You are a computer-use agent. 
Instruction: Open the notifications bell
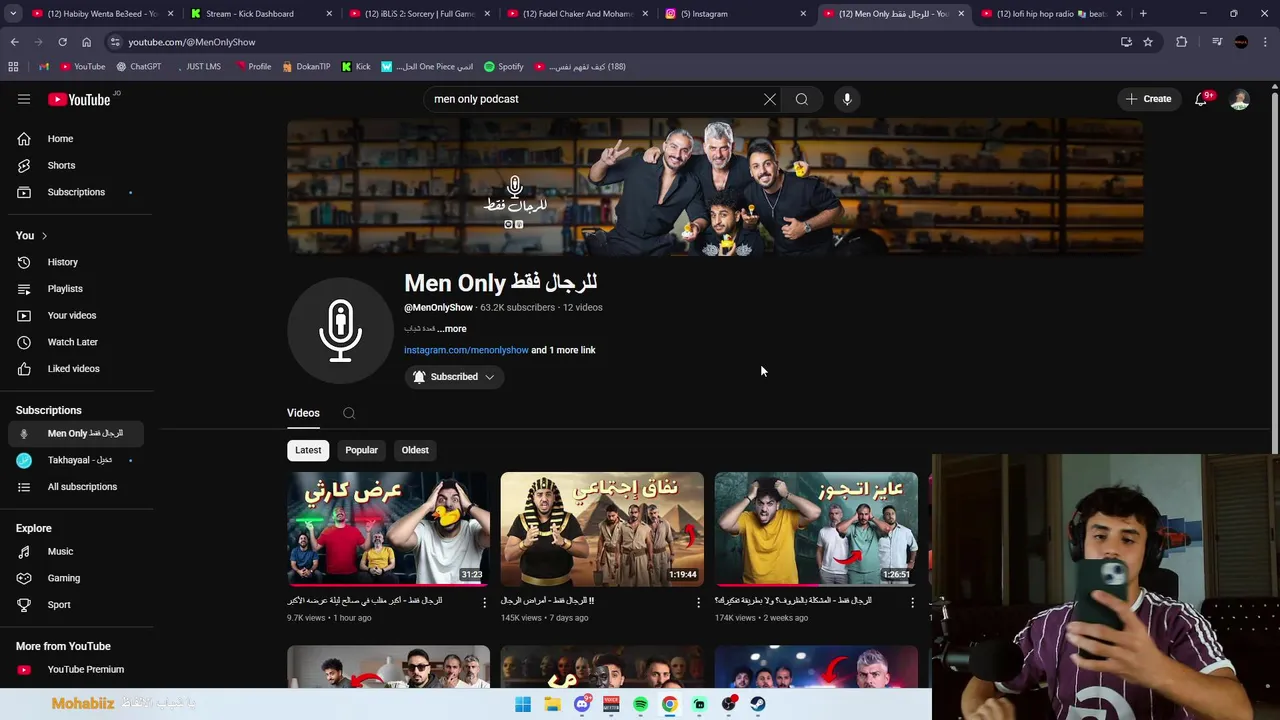click(x=1201, y=99)
